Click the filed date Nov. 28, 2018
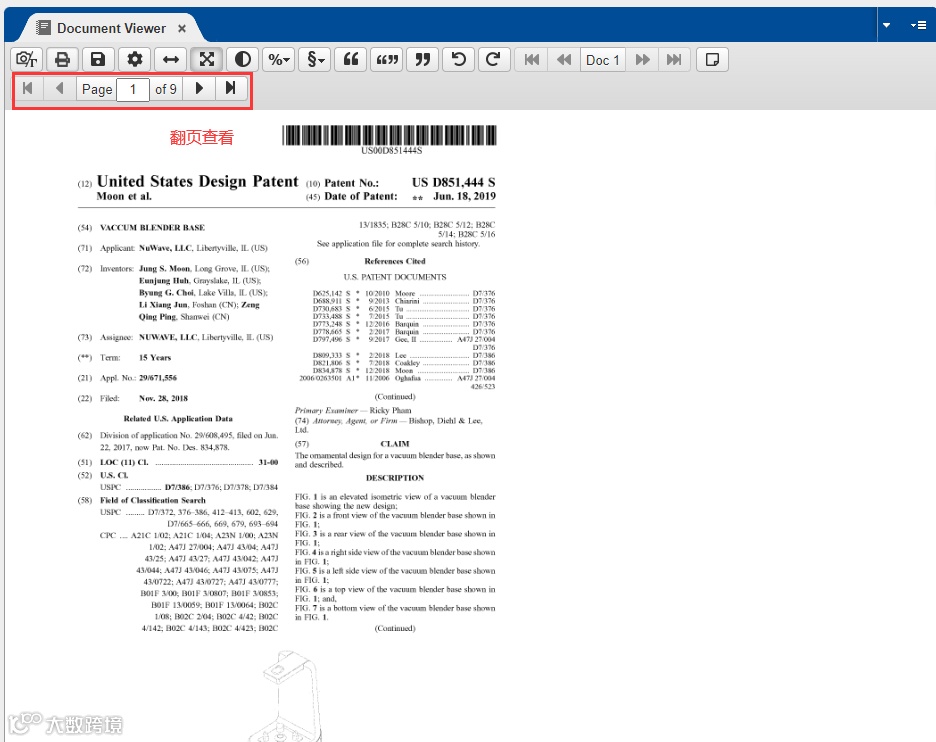This screenshot has width=936, height=742. (163, 398)
